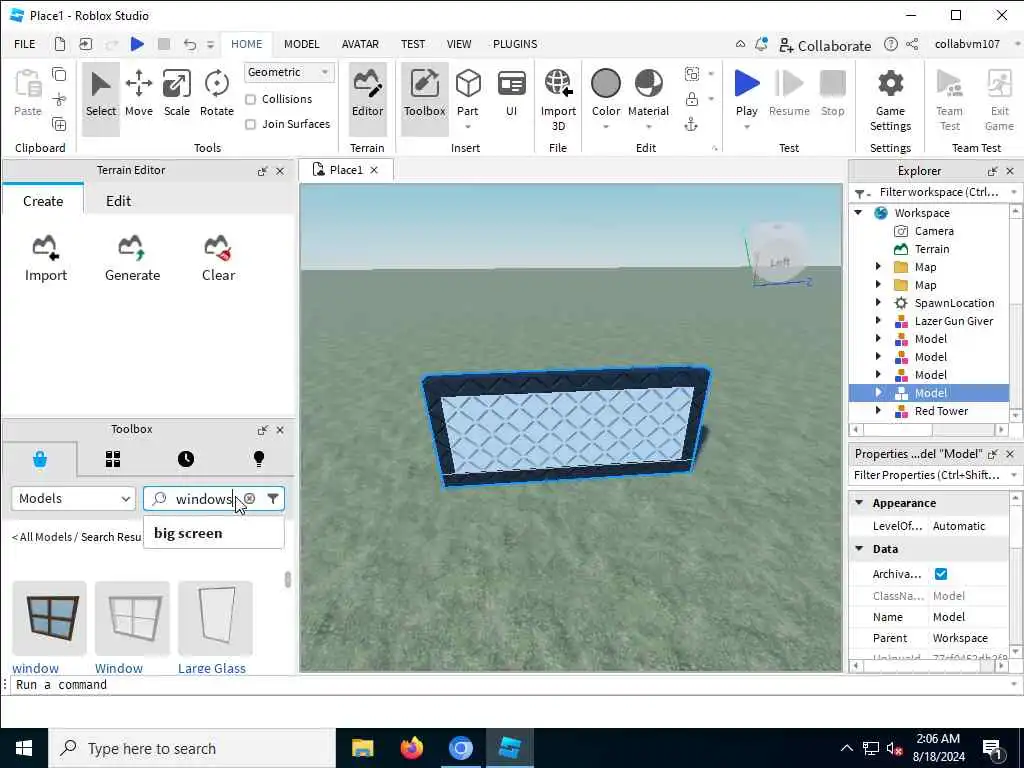Switch to the MODEL ribbon tab
1024x768 pixels.
[302, 44]
